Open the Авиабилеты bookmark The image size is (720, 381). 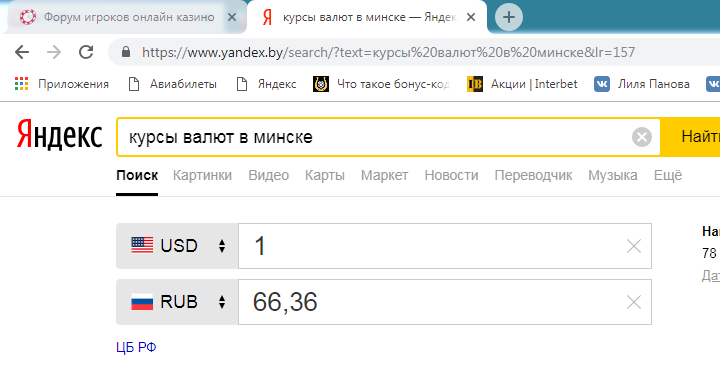point(173,84)
